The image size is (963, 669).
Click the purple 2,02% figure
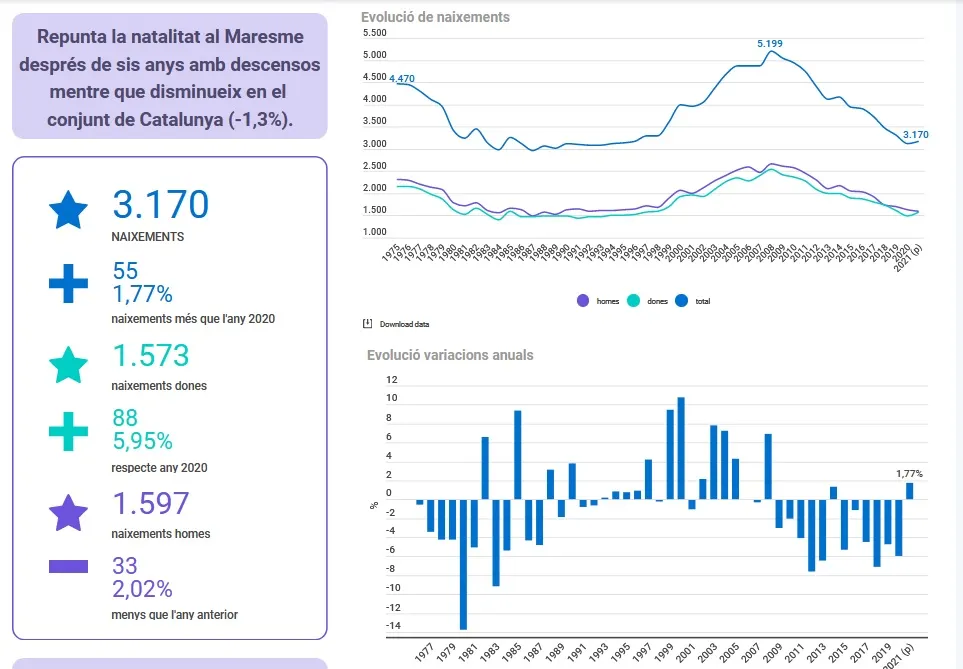pos(142,589)
